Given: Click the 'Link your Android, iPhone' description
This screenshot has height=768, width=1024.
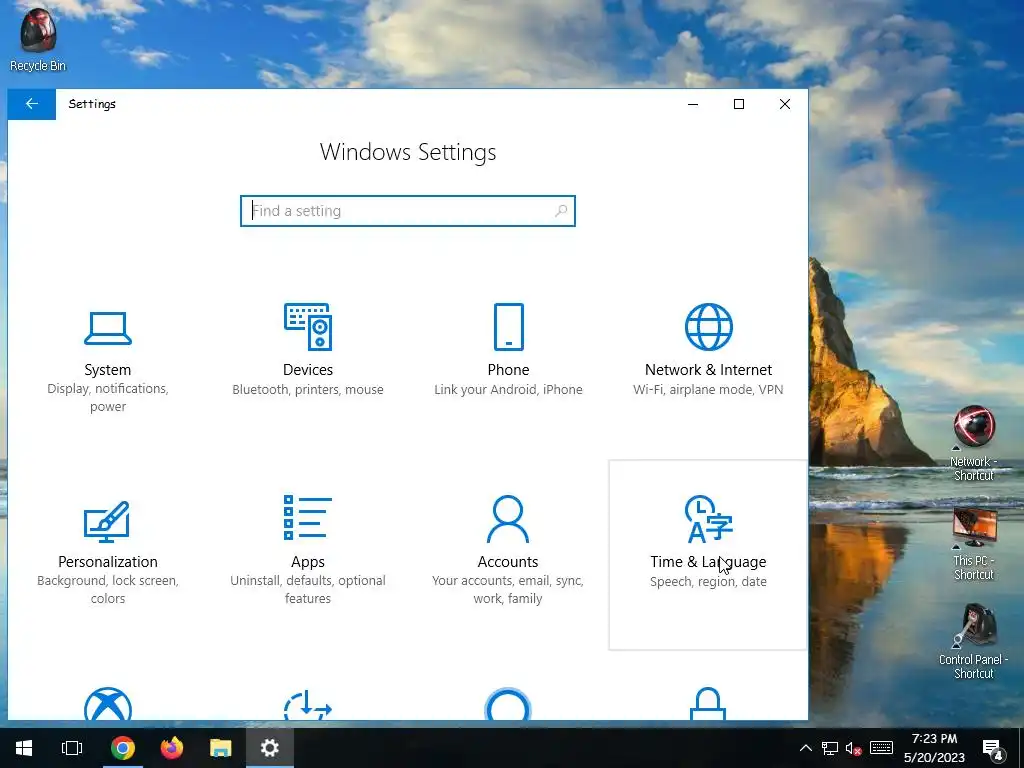Looking at the screenshot, I should [x=508, y=390].
